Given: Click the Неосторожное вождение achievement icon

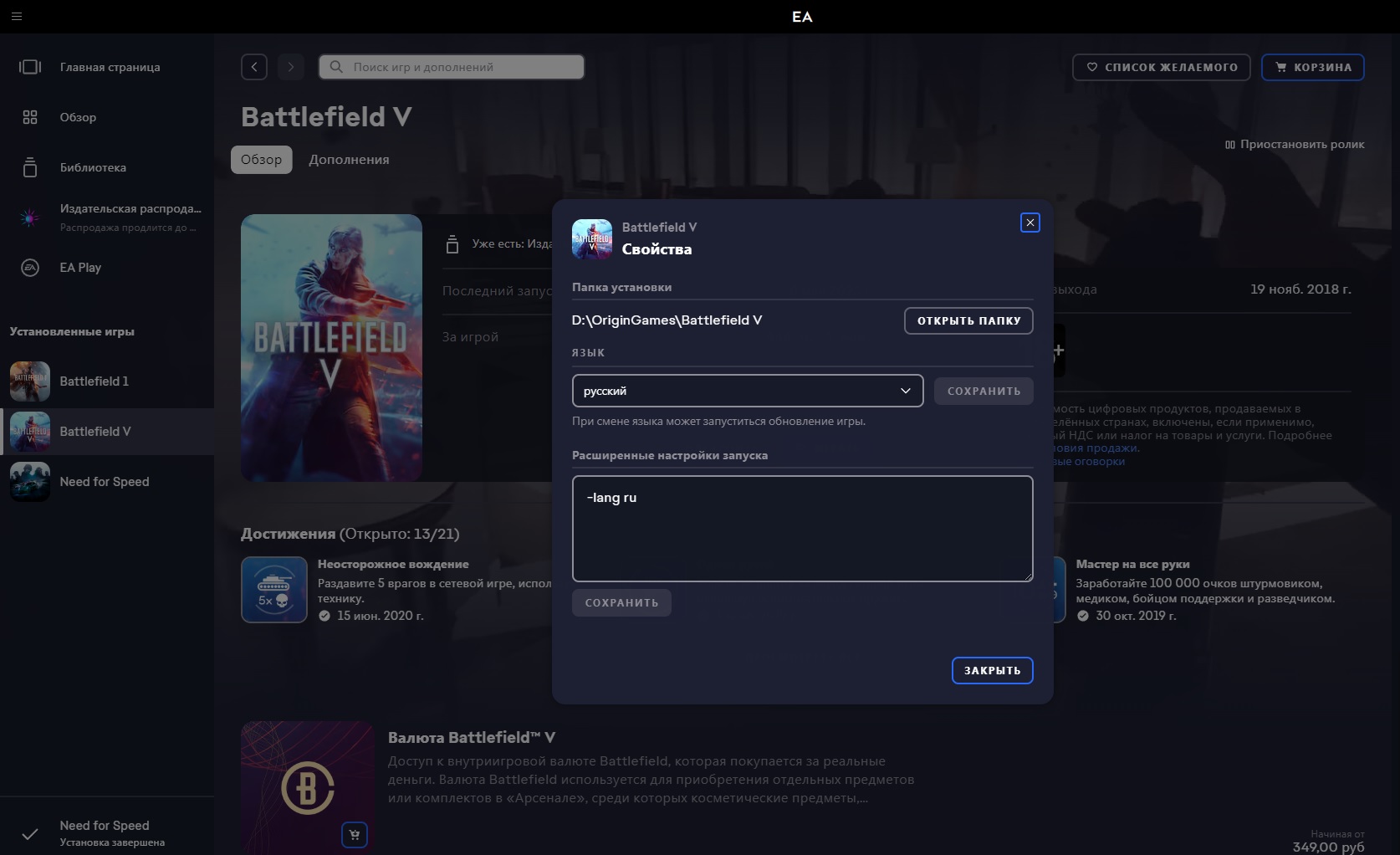Looking at the screenshot, I should coord(274,590).
